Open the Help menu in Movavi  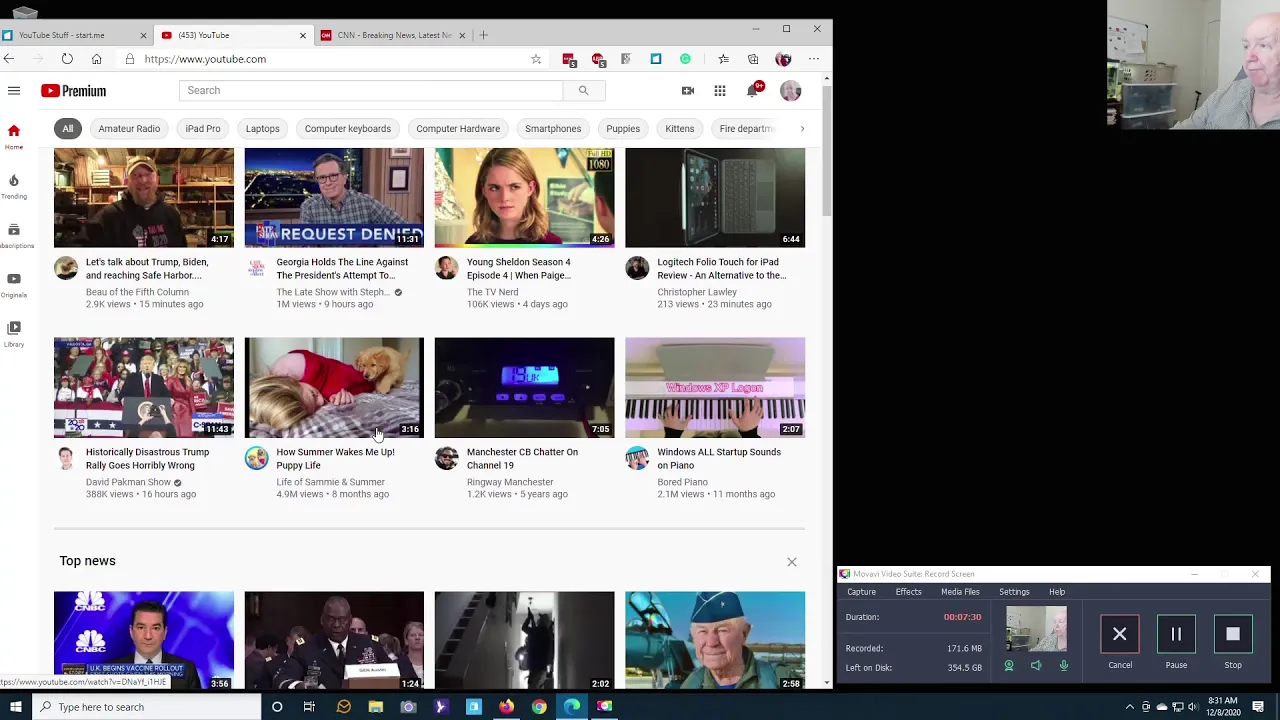click(x=1057, y=592)
